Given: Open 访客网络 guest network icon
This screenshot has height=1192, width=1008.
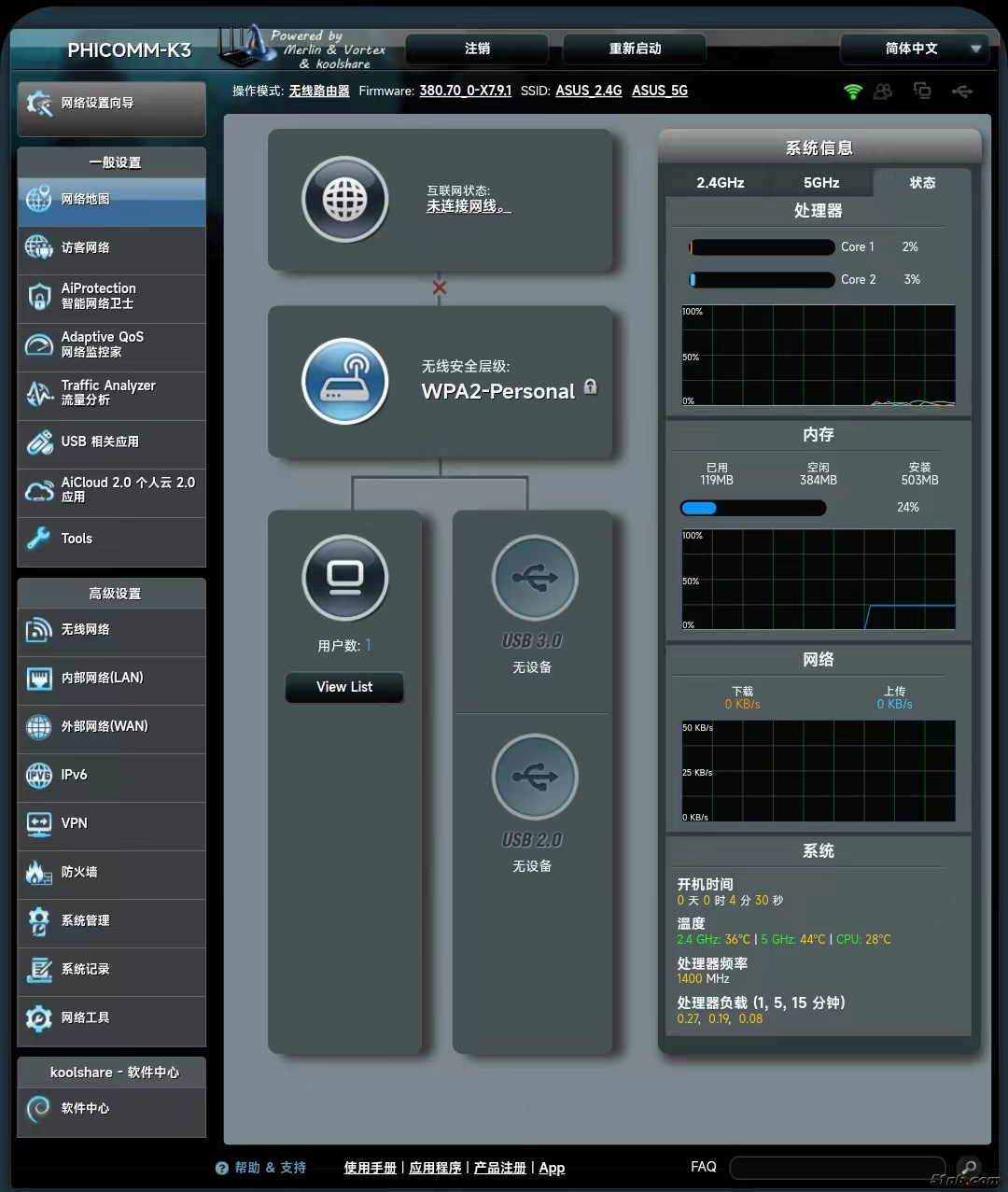Looking at the screenshot, I should point(38,247).
